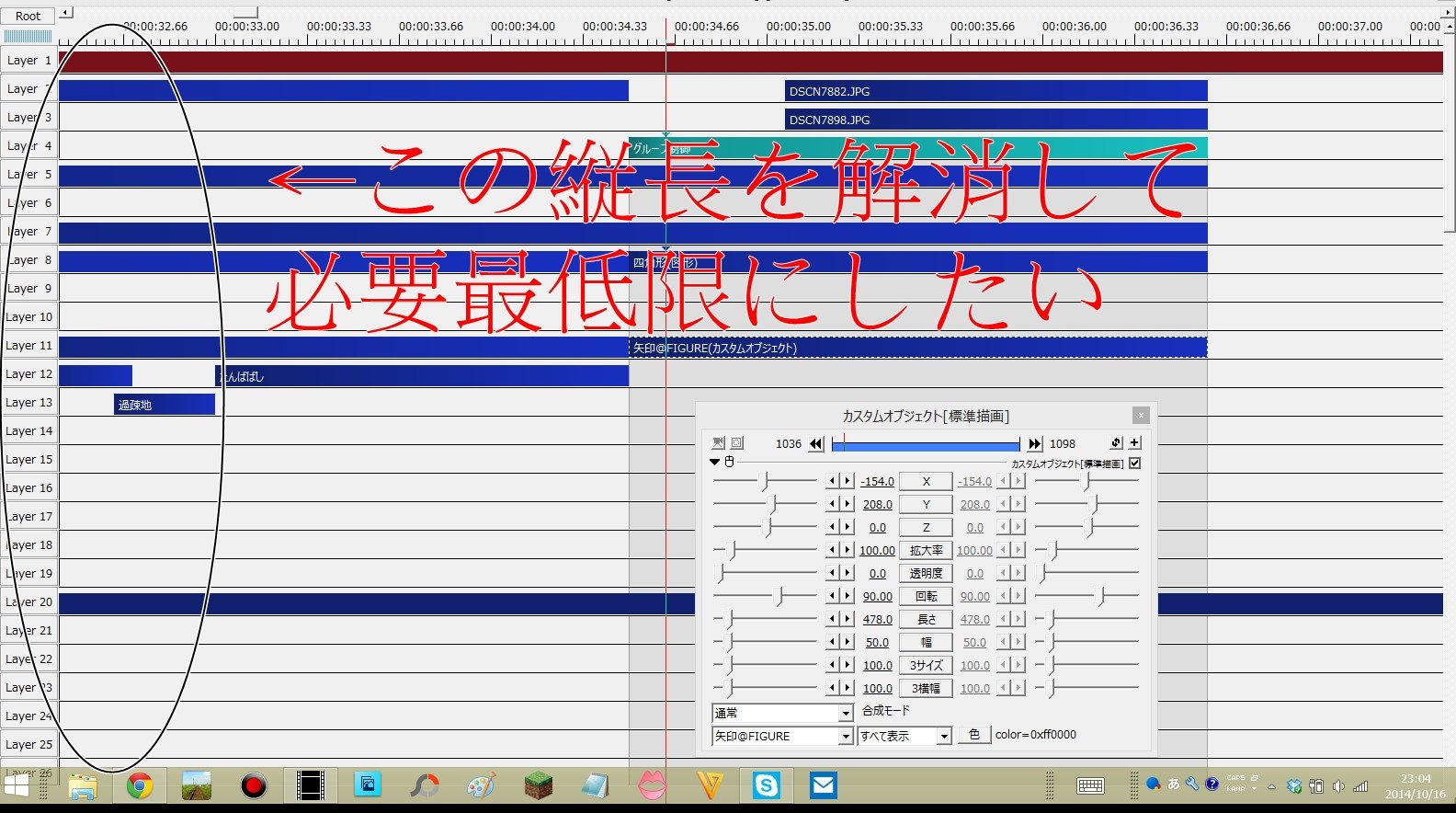Uncheck the カスタムオブジェクト[標準描画] checkbox

1135,464
